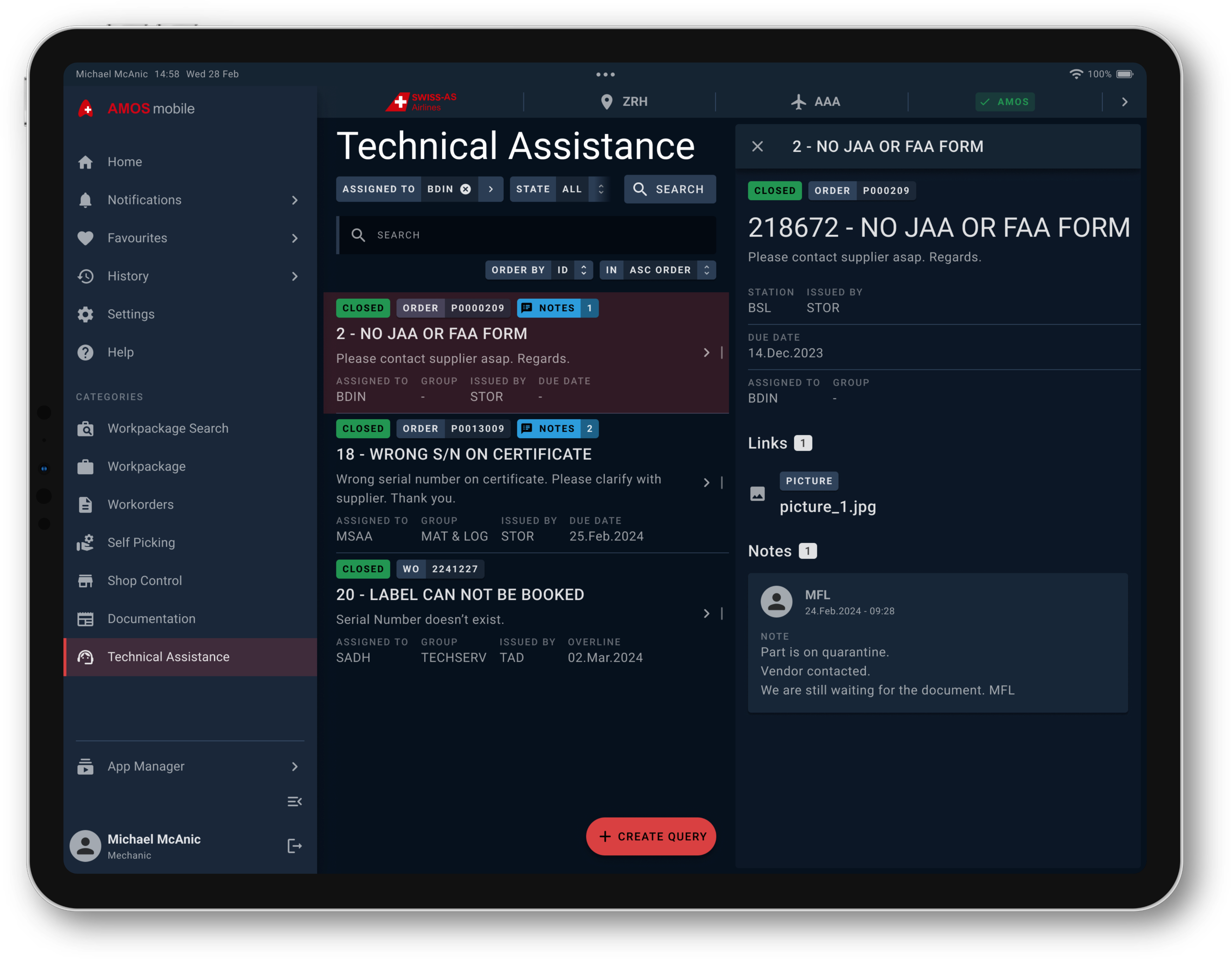Close the NO JAA OR FAA FORM panel

(x=757, y=147)
